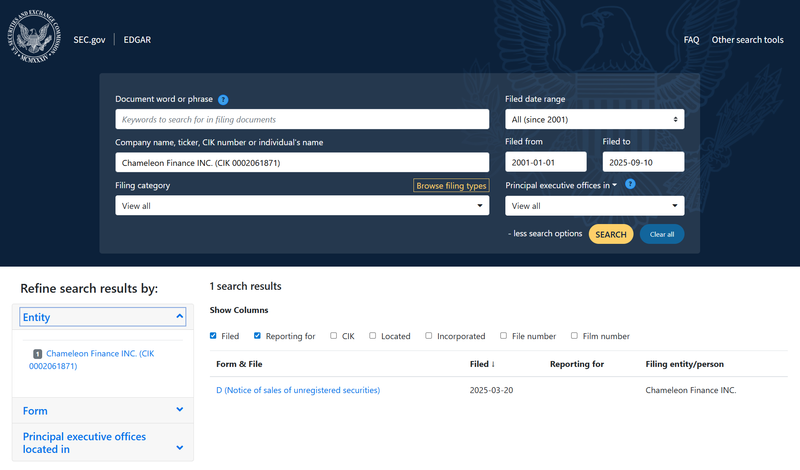Click less search options link
The image size is (800, 470).
click(x=545, y=234)
